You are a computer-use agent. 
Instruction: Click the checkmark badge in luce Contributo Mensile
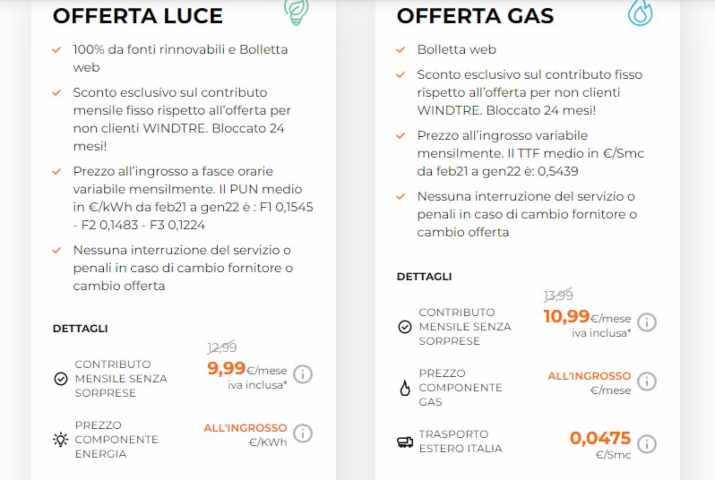tap(61, 379)
